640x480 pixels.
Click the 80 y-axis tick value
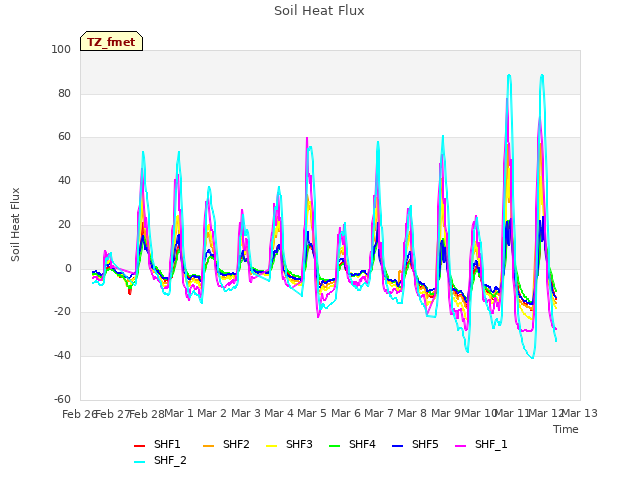(x=64, y=93)
